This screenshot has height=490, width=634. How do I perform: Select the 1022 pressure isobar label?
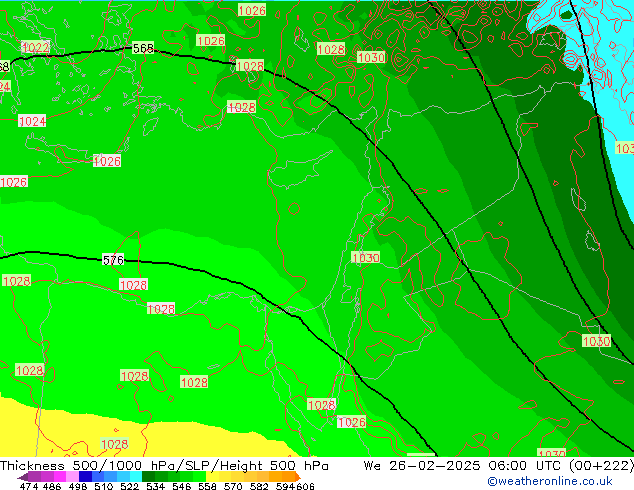click(36, 47)
